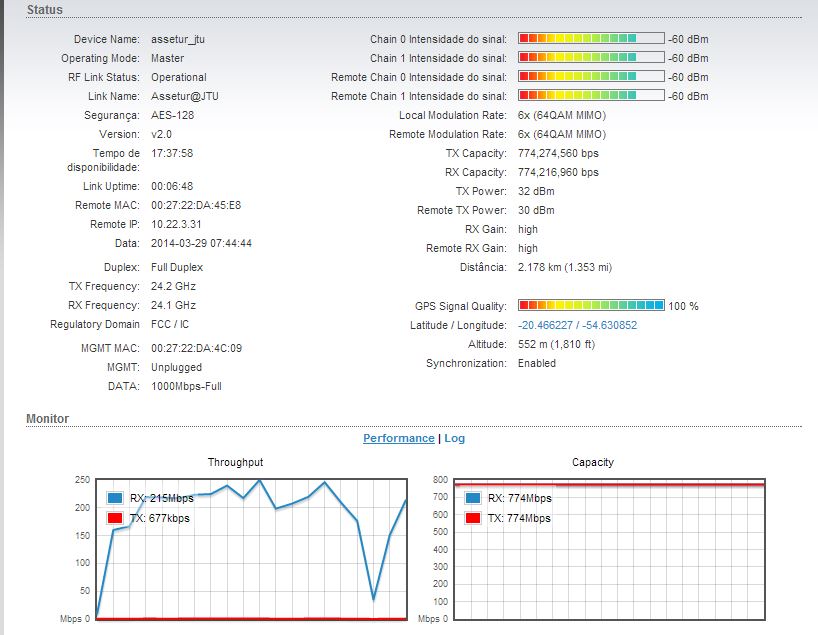Select MGMT status Unplugged
This screenshot has height=635, width=818.
tap(176, 367)
